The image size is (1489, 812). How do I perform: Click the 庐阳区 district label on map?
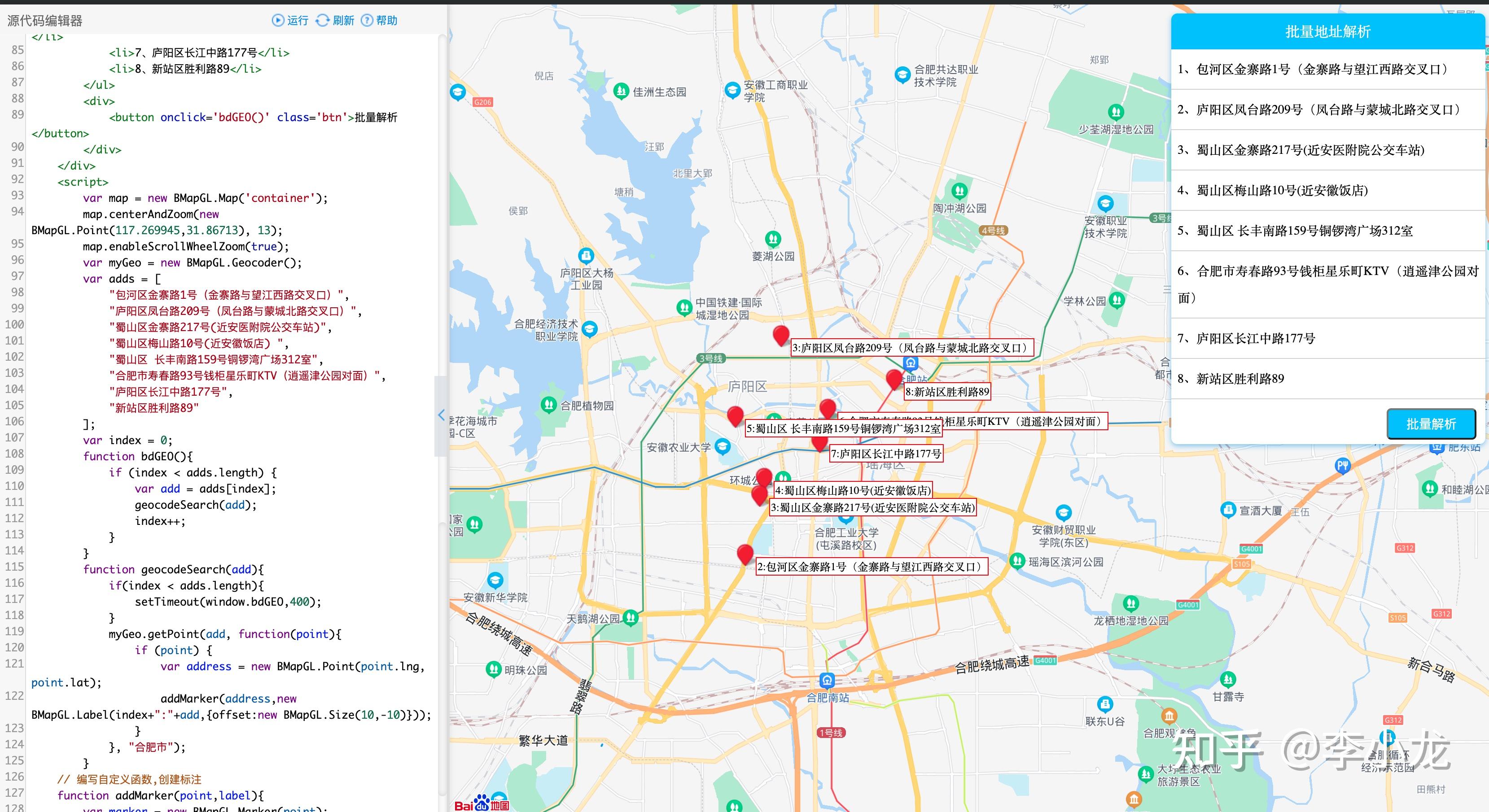tap(747, 386)
